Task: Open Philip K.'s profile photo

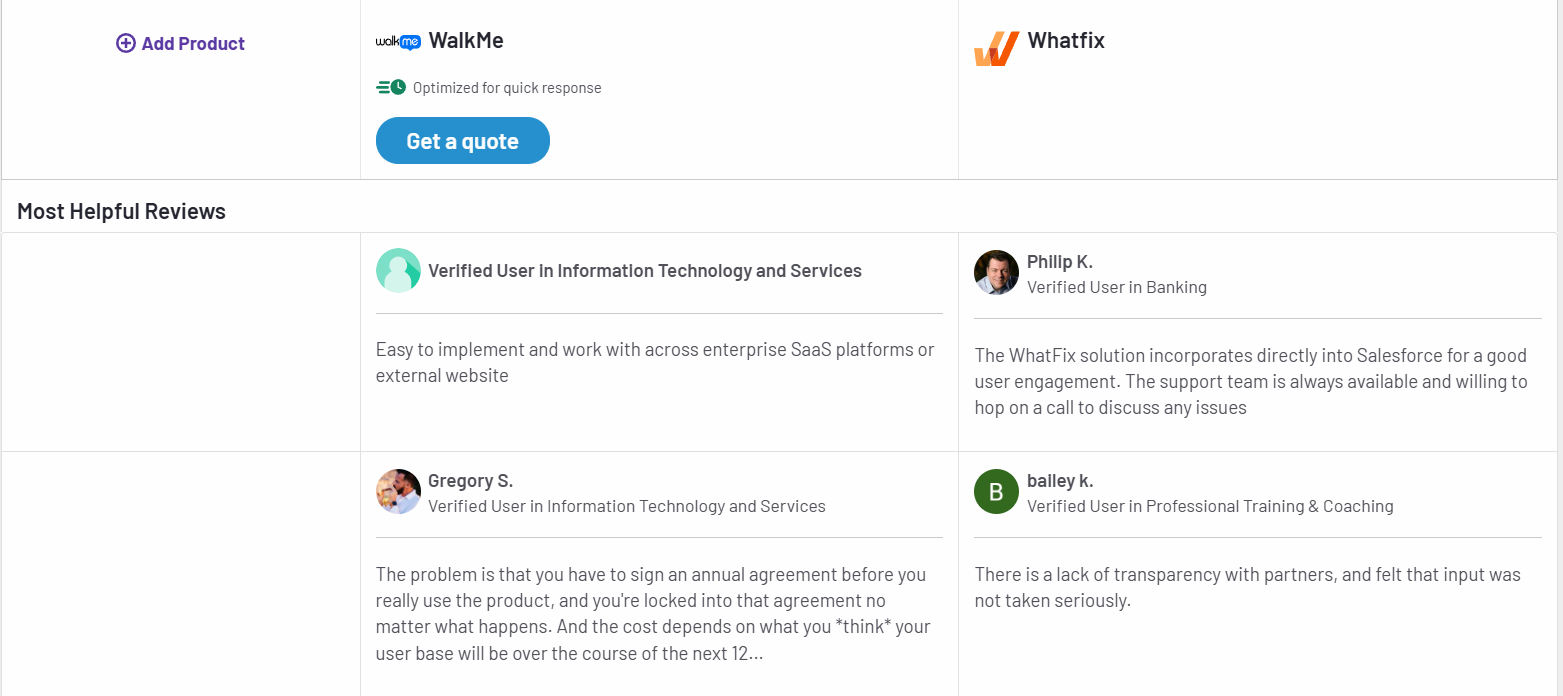Action: [x=996, y=272]
